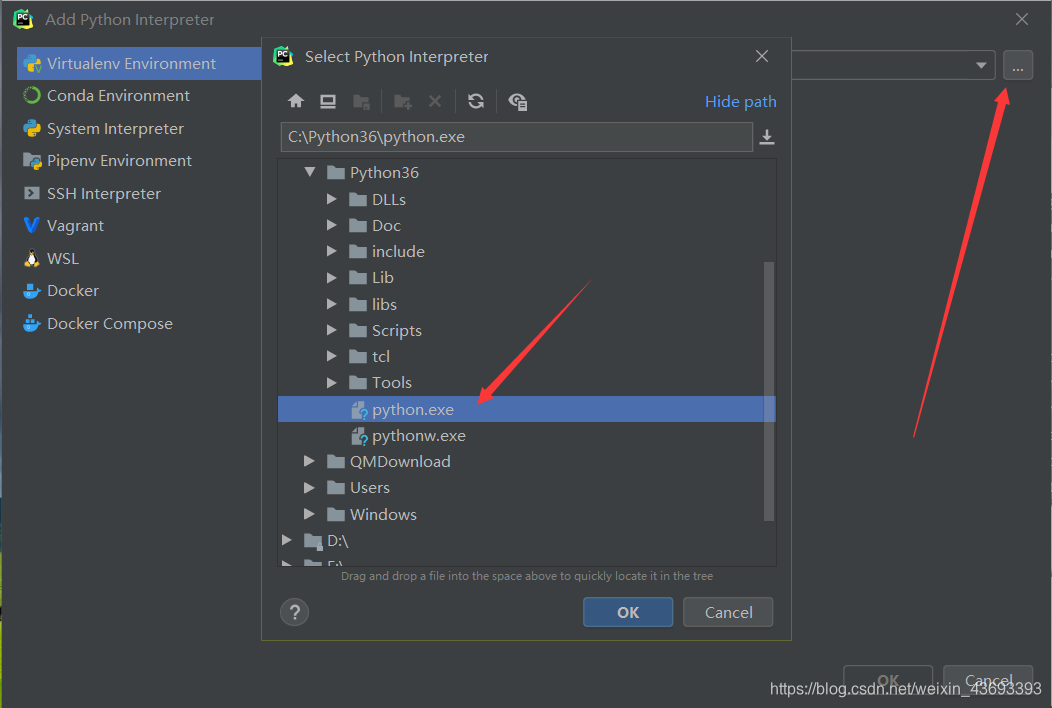1052x708 pixels.
Task: Delete selected item toolbar icon
Action: point(435,101)
